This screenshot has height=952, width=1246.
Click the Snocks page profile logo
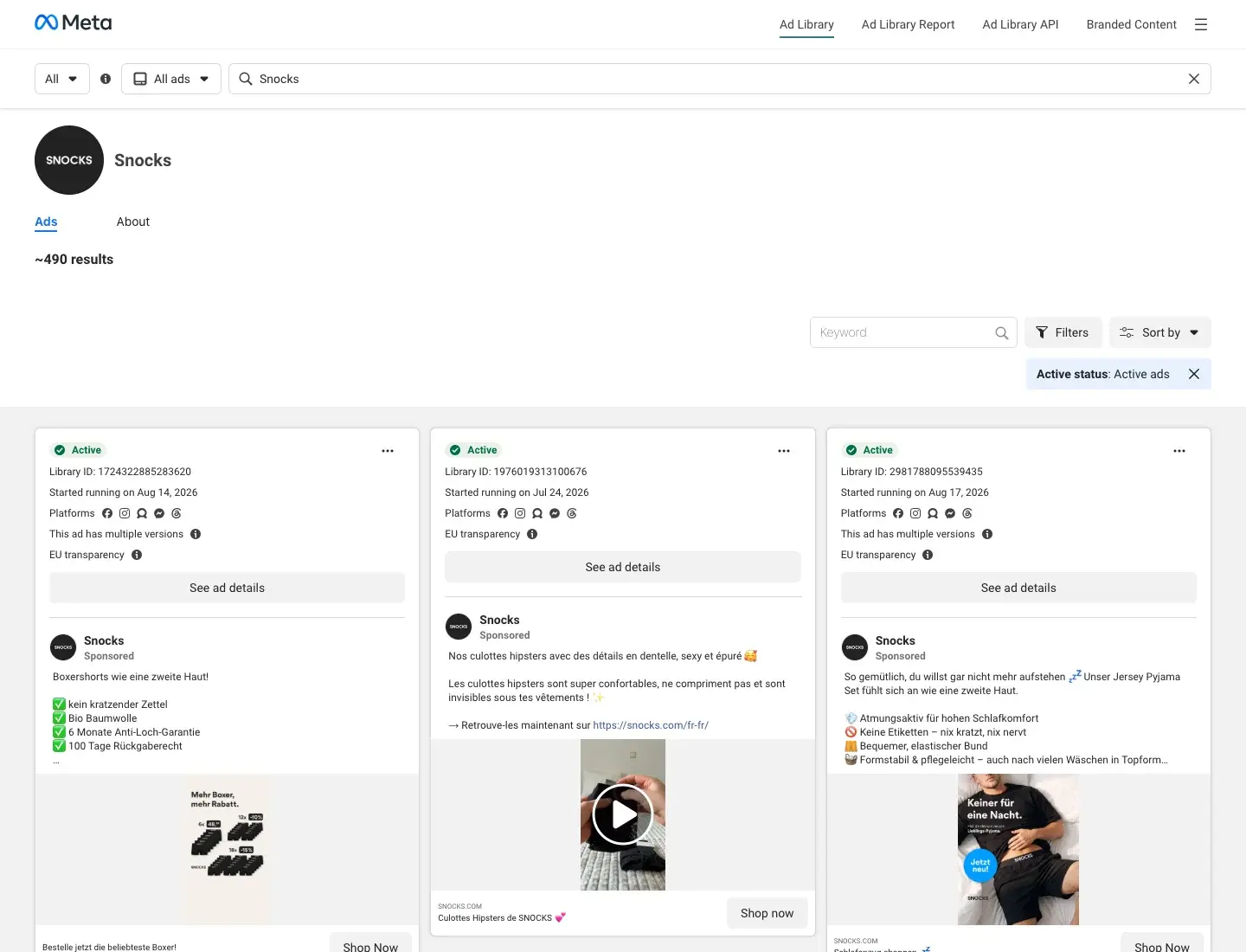(x=69, y=160)
